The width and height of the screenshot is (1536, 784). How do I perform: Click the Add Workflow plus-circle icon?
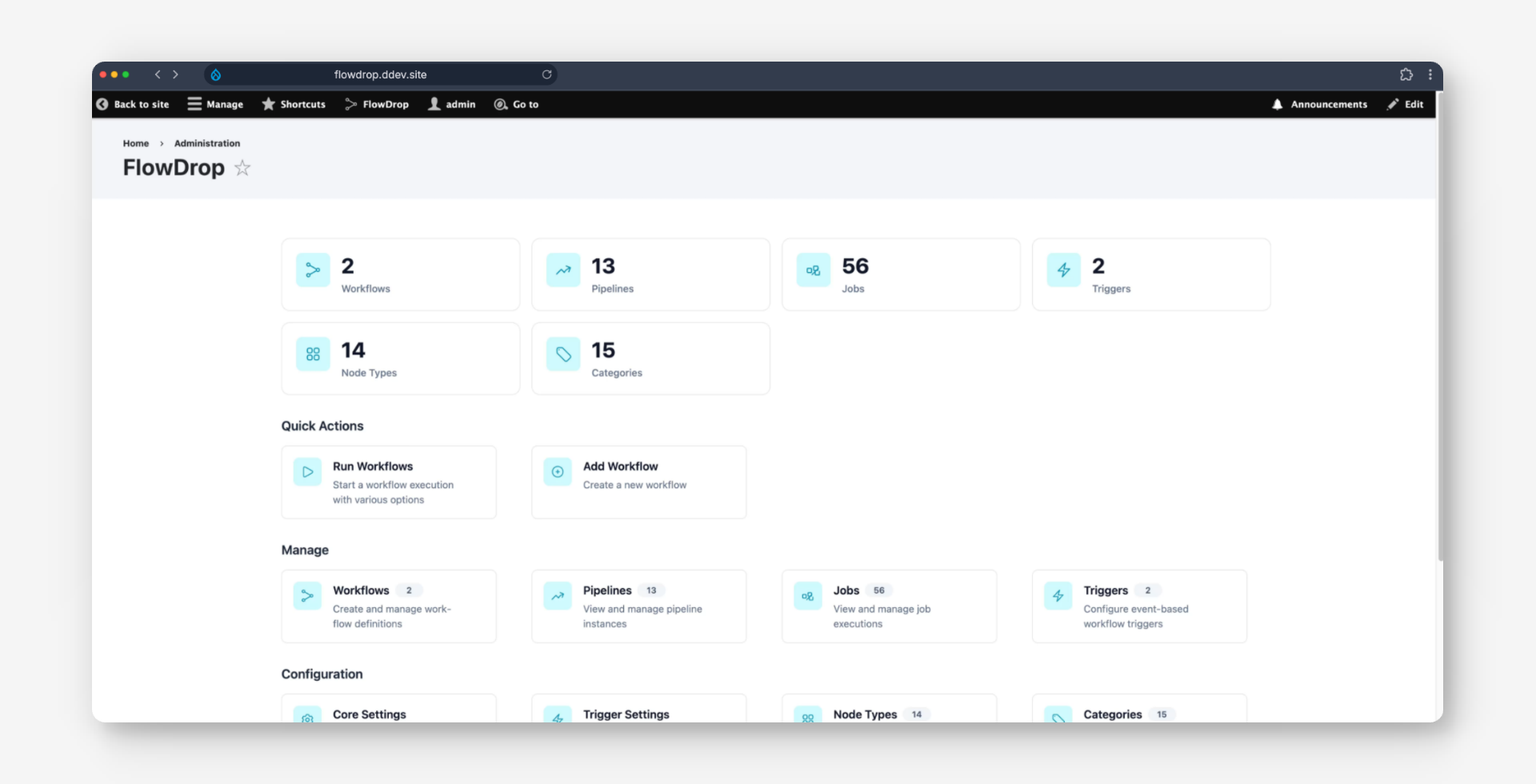[x=558, y=472]
